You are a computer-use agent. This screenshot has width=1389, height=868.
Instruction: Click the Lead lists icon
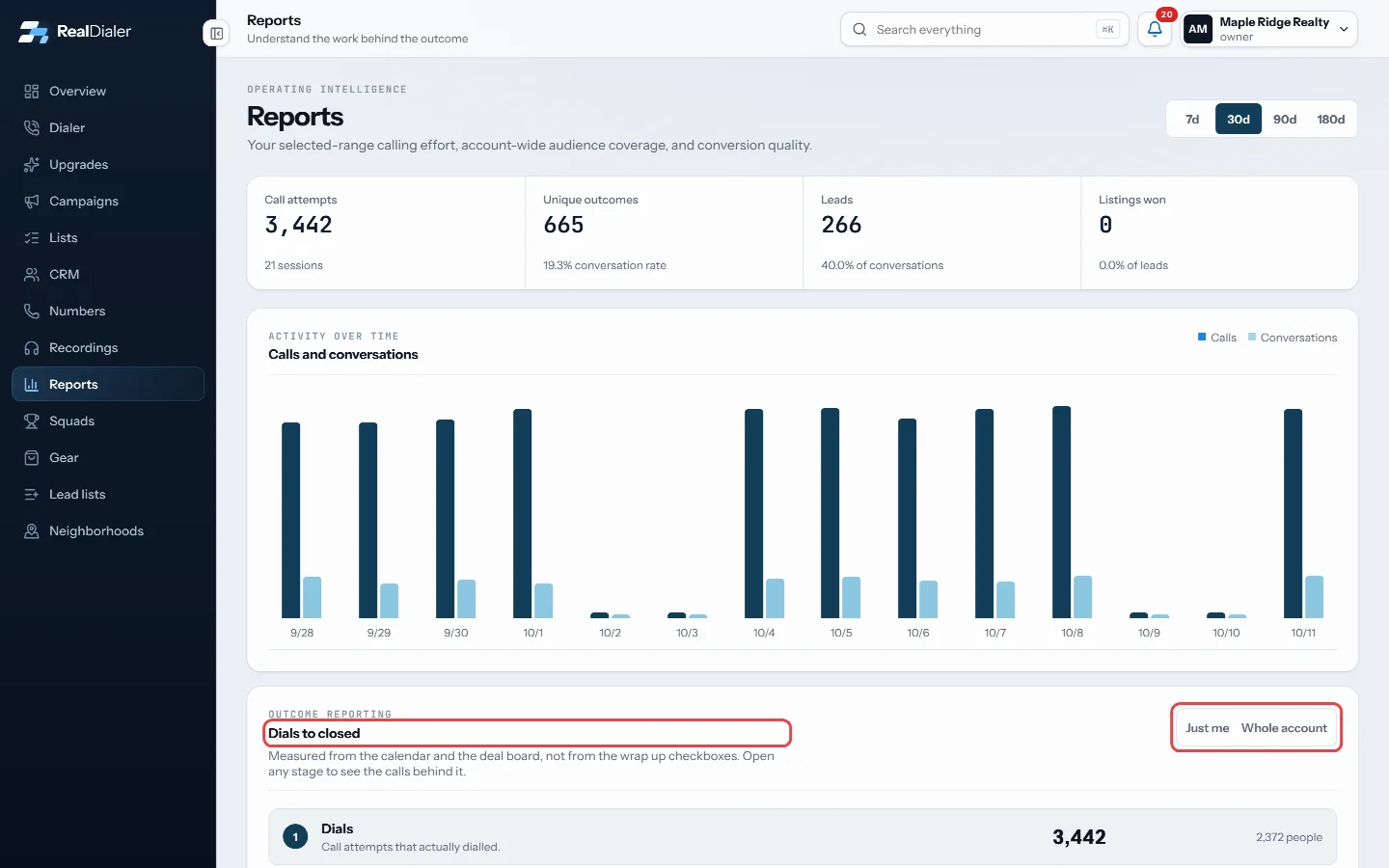(x=32, y=495)
